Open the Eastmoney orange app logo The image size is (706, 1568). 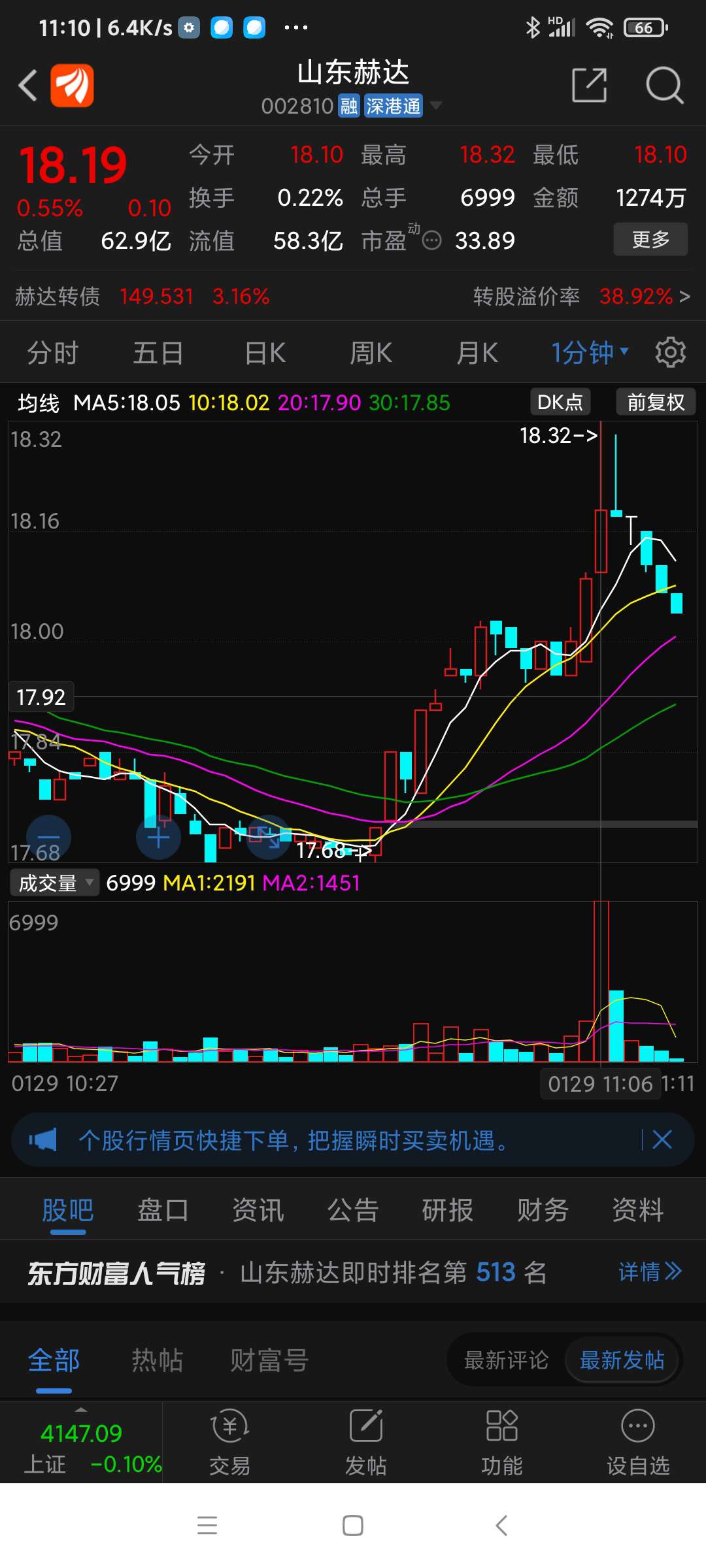[73, 86]
